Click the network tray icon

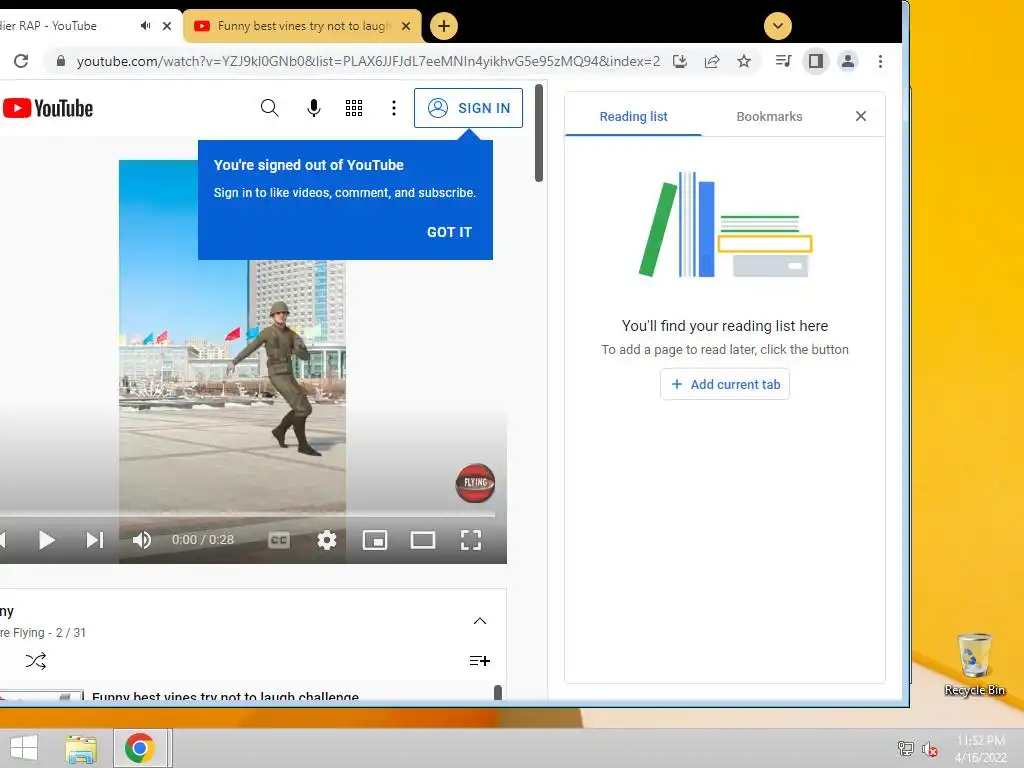tap(906, 748)
